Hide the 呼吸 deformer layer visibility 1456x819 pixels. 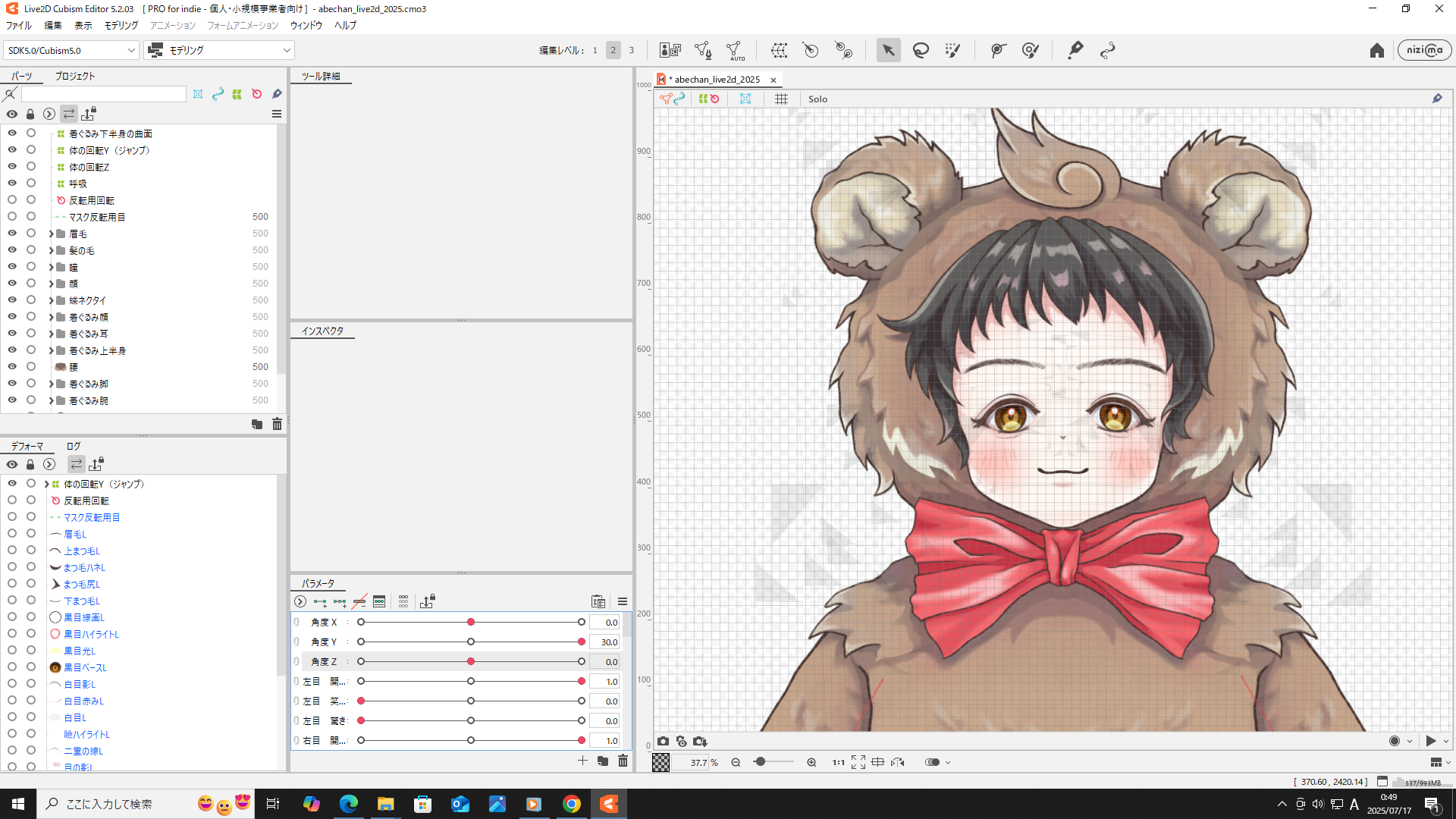12,184
